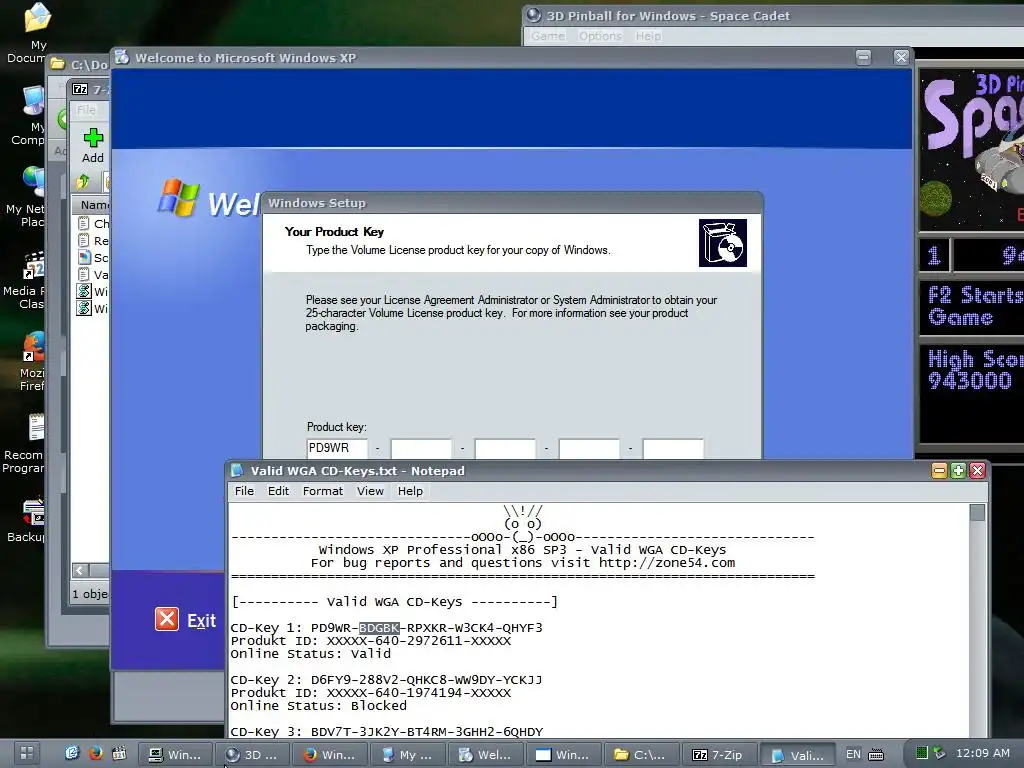Open the Format menu in Notepad
Image resolution: width=1024 pixels, height=768 pixels.
click(323, 491)
